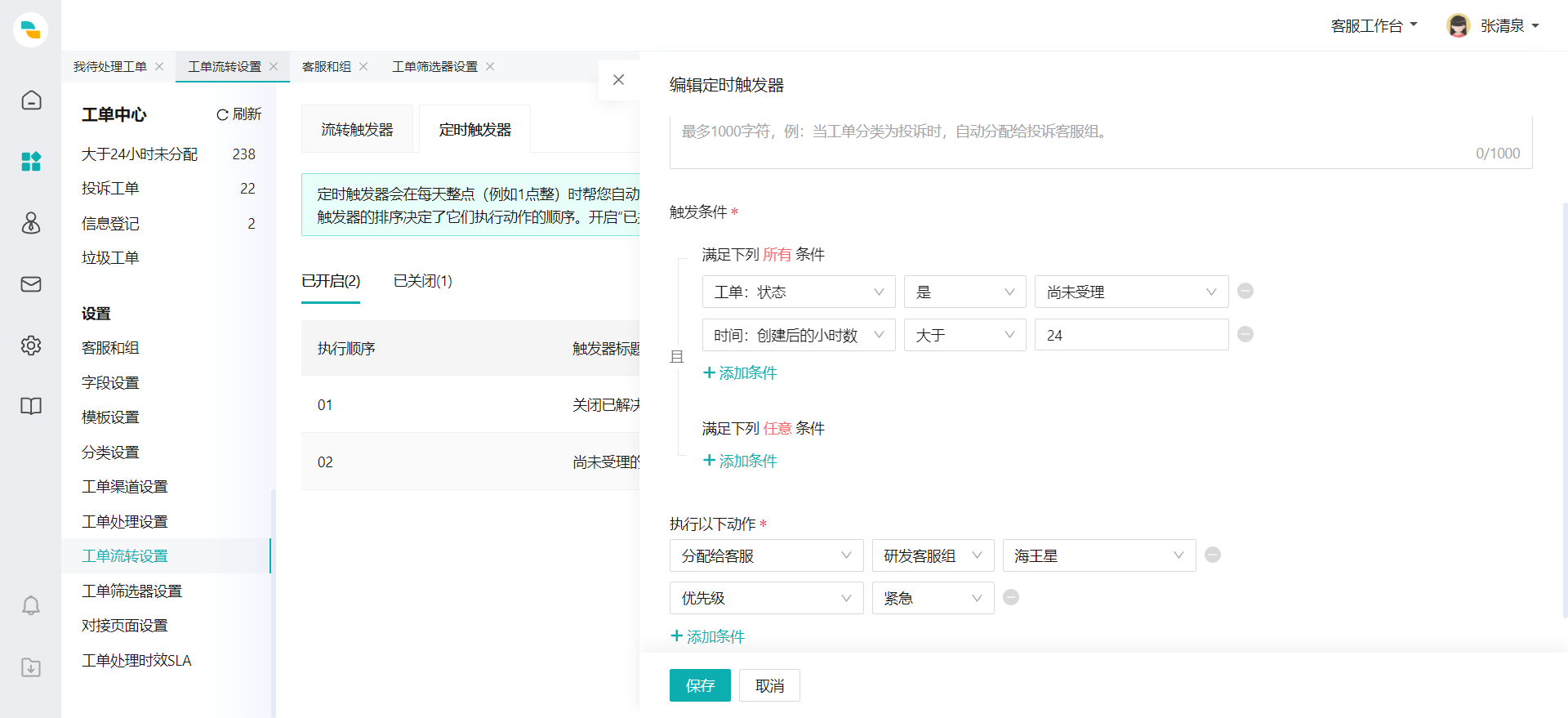This screenshot has width=1568, height=718.
Task: Go to 模板设置
Action: 110,417
